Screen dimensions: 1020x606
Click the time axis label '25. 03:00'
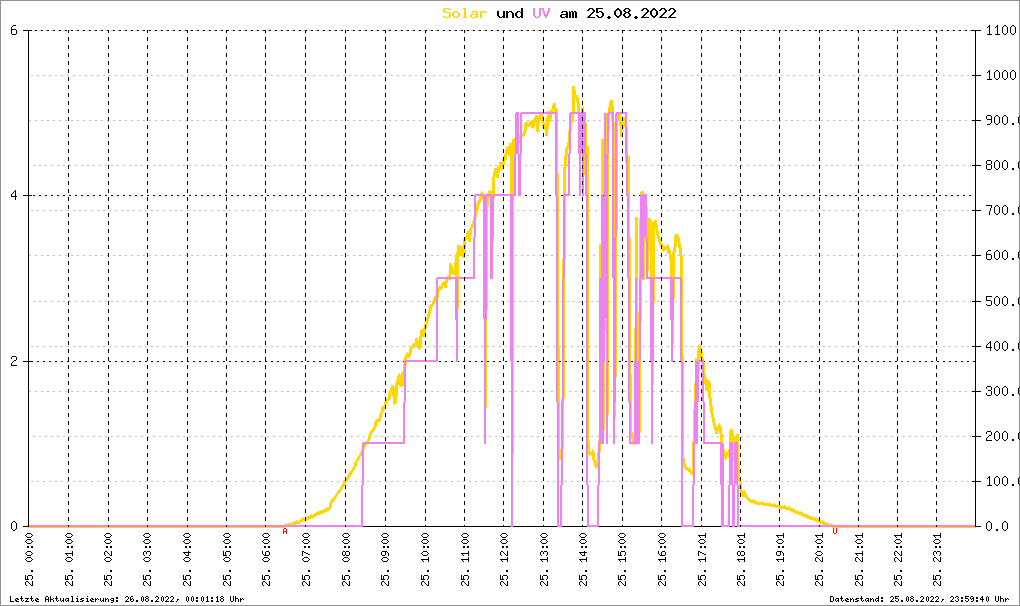point(148,559)
